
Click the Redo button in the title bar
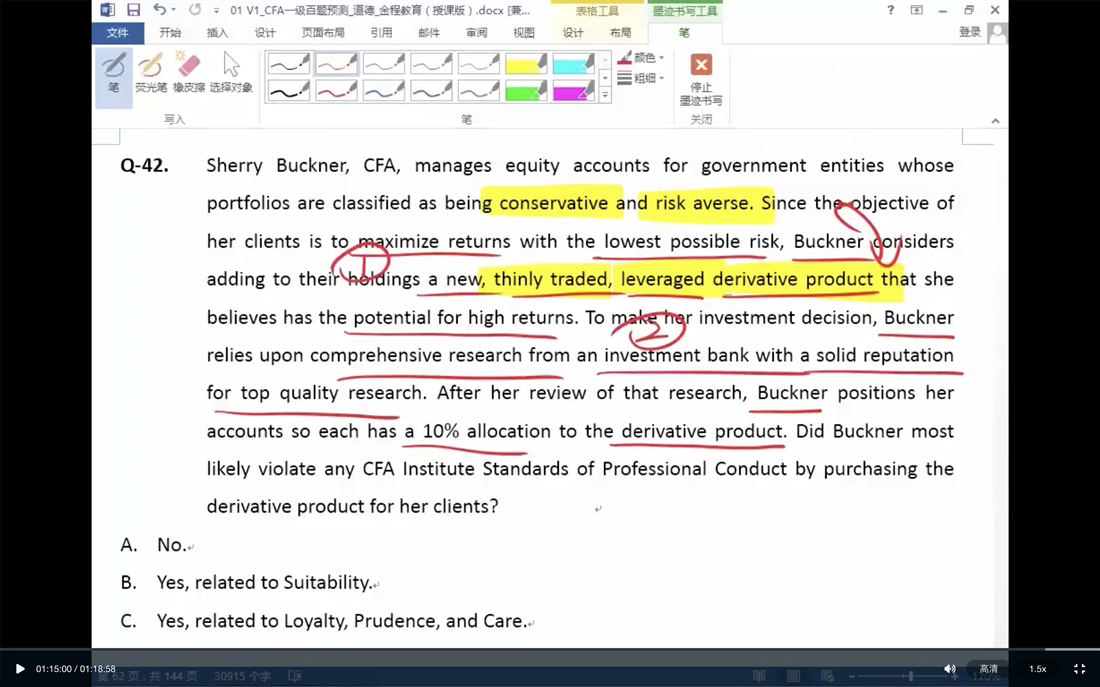pyautogui.click(x=195, y=10)
